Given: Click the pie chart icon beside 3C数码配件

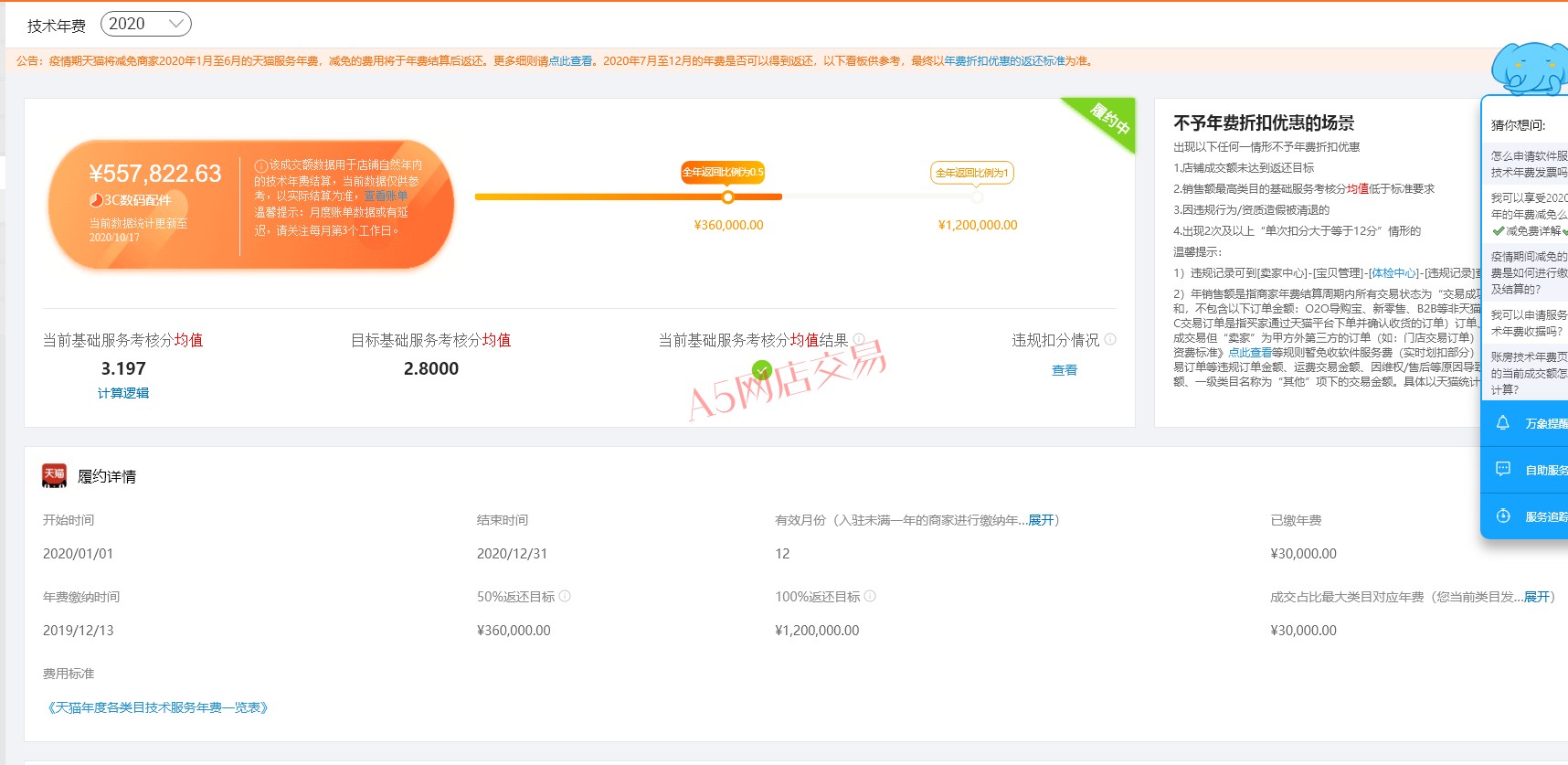Looking at the screenshot, I should [x=95, y=200].
